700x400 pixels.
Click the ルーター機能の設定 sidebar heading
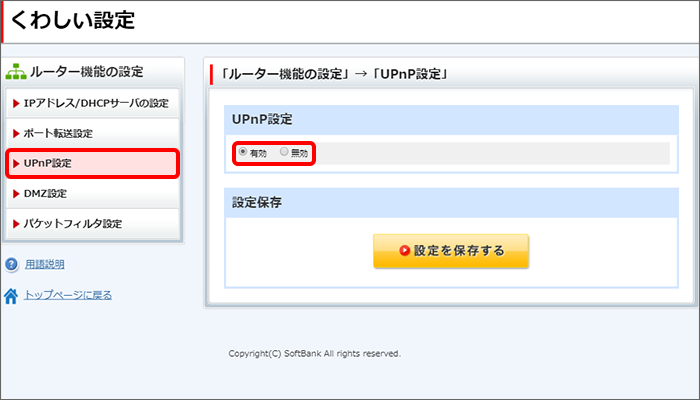87,72
